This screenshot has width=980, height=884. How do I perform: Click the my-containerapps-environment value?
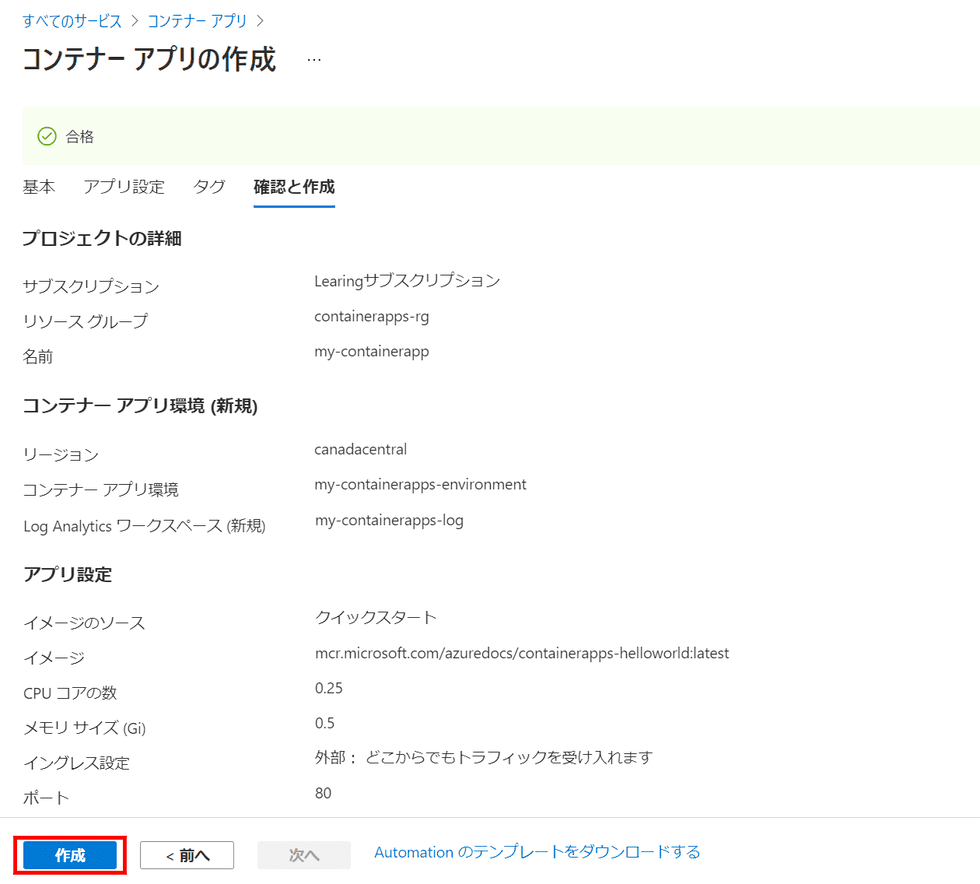pos(420,485)
